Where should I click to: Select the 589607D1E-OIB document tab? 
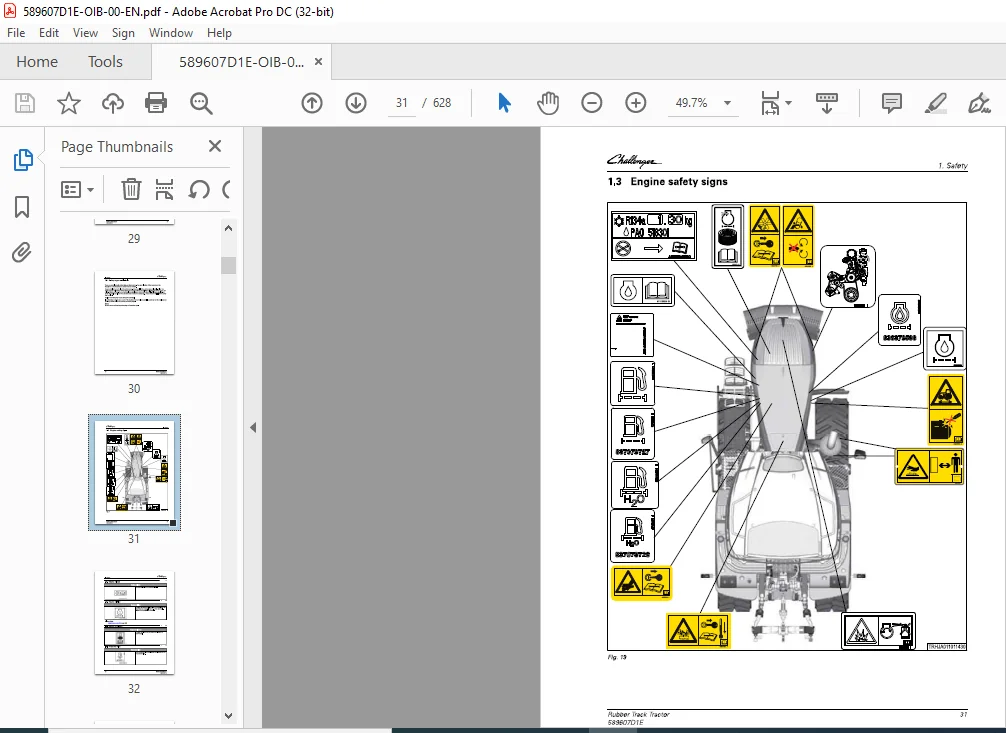241,62
